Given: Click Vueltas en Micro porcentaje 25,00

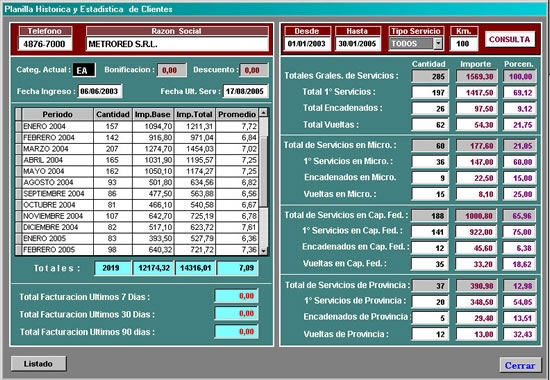Looking at the screenshot, I should (520, 194).
